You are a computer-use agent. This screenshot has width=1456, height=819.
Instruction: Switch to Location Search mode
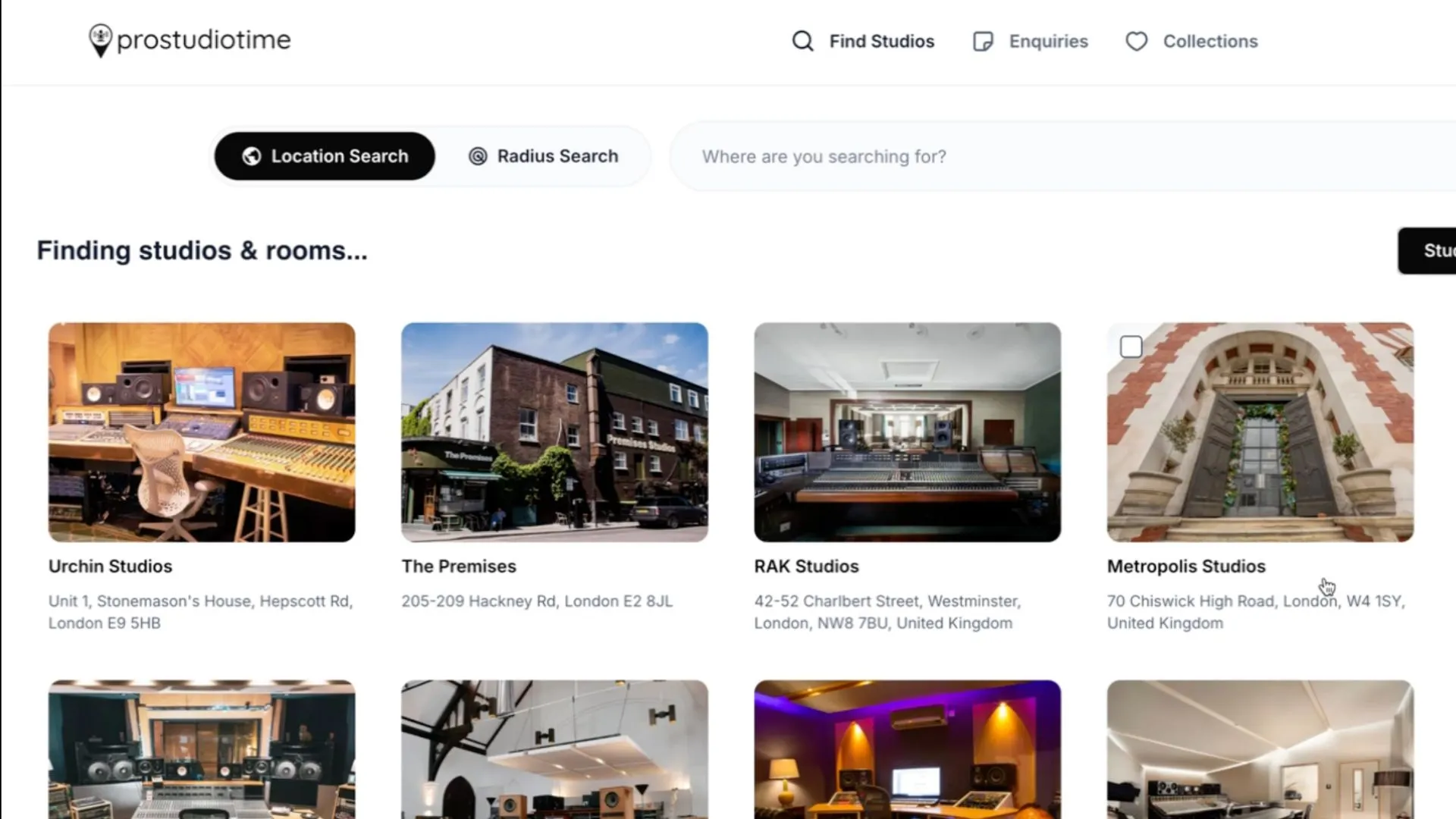click(325, 156)
